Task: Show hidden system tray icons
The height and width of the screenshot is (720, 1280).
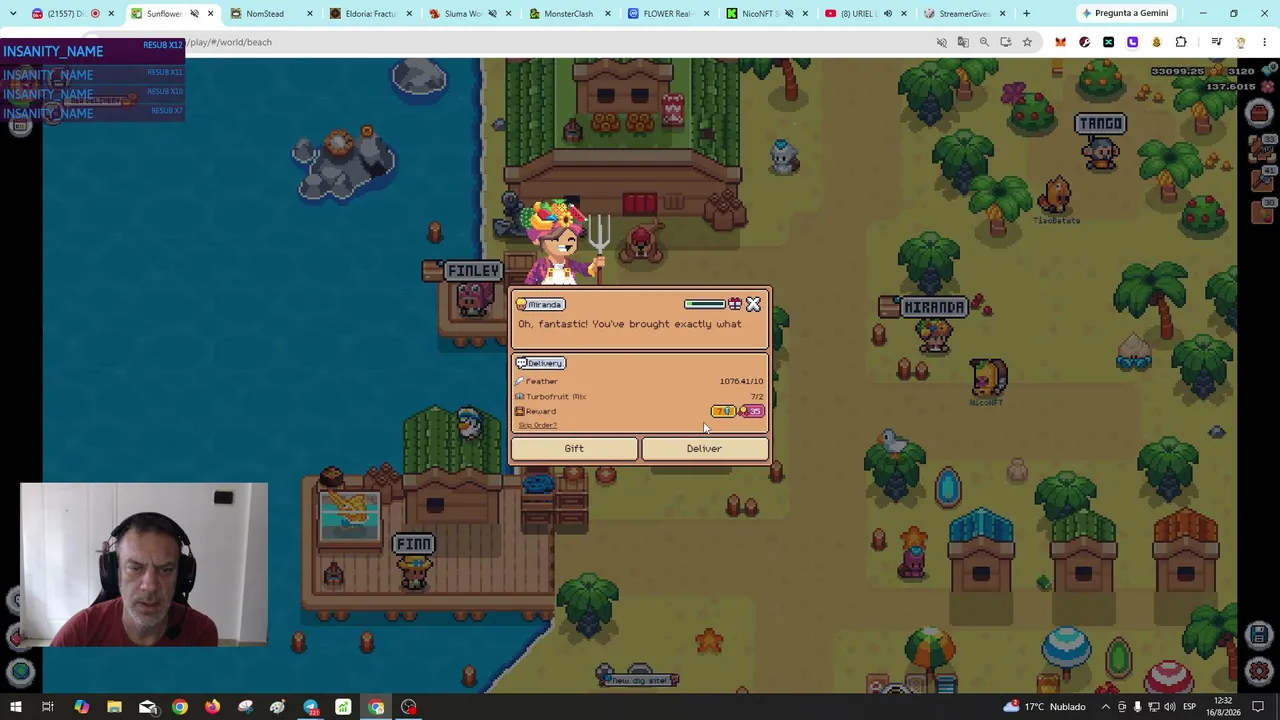Action: 1105,707
